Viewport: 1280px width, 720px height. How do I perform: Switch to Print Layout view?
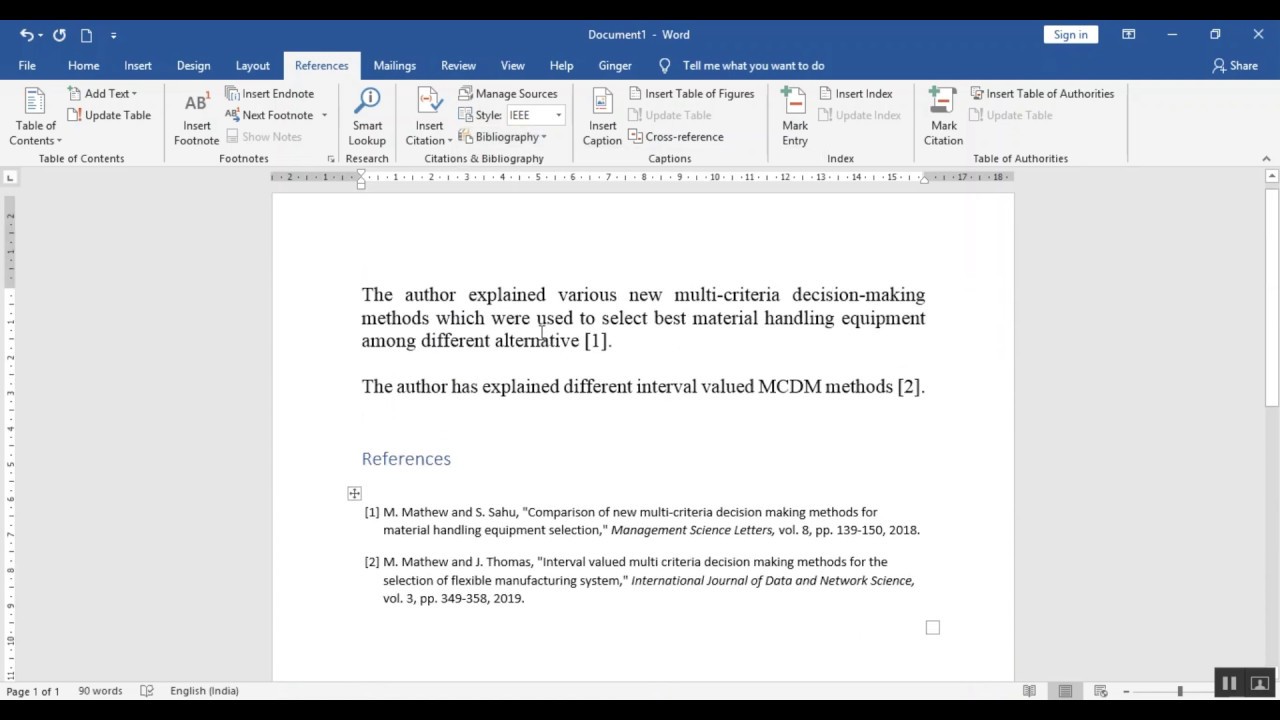click(1065, 691)
